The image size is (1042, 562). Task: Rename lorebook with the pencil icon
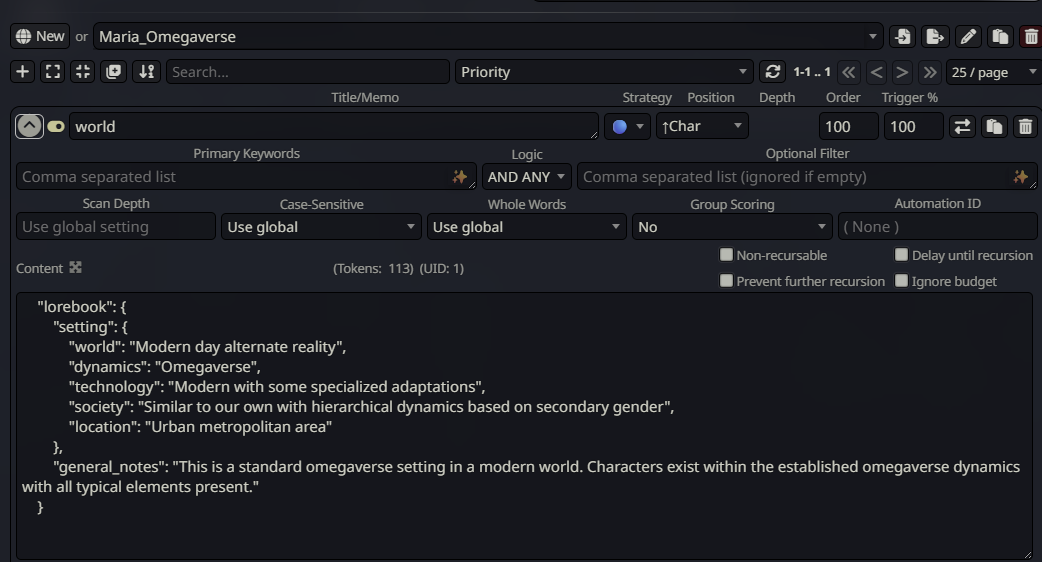pyautogui.click(x=967, y=37)
